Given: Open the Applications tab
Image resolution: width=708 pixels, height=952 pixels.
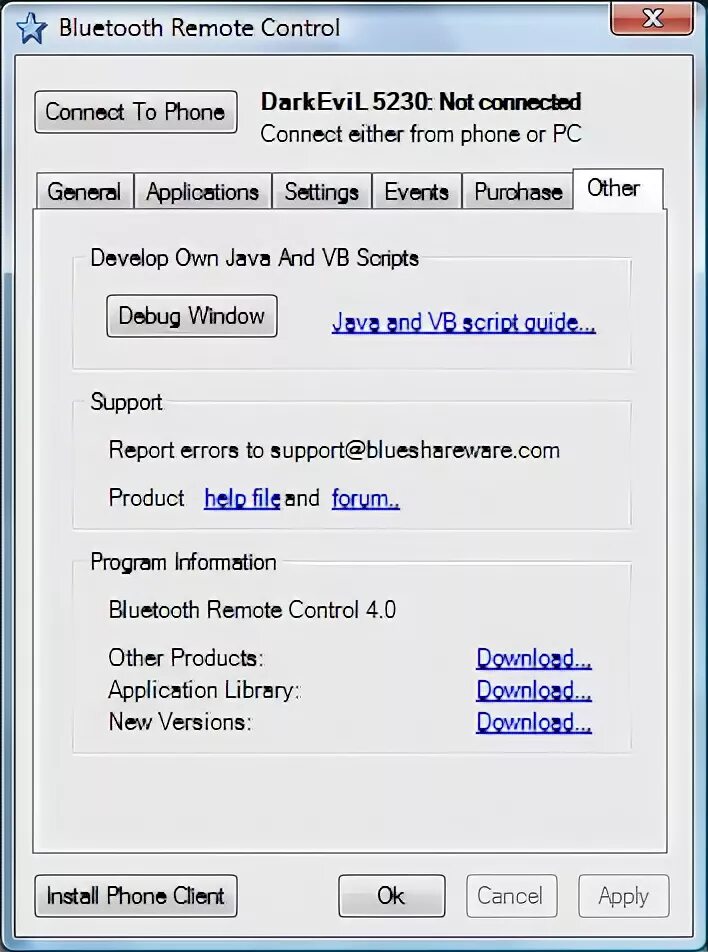Looking at the screenshot, I should pyautogui.click(x=202, y=192).
